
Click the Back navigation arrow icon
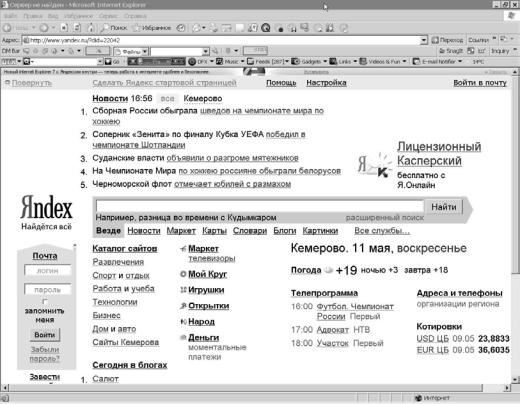(x=7, y=28)
